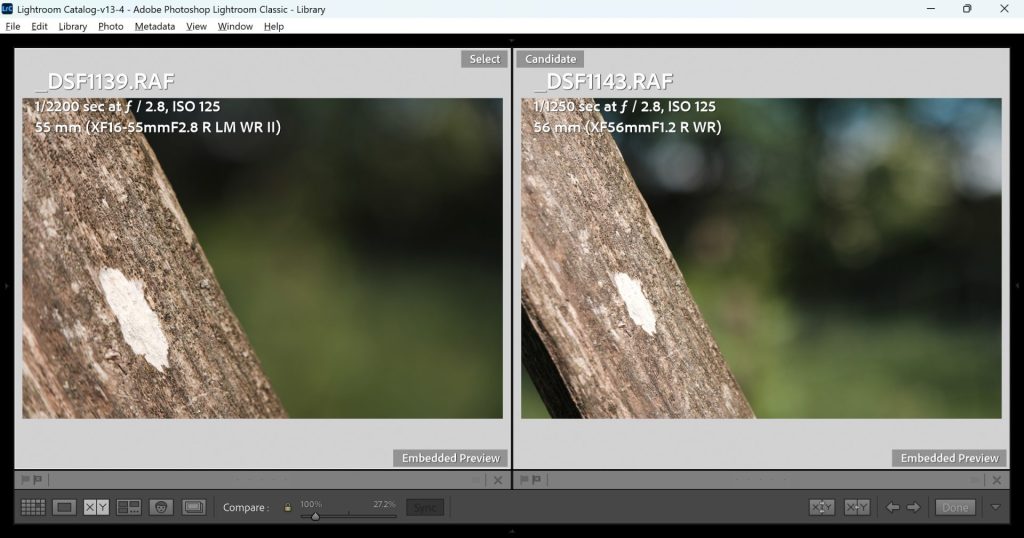The image size is (1024, 538).
Task: Click the Candidate label
Action: [550, 59]
